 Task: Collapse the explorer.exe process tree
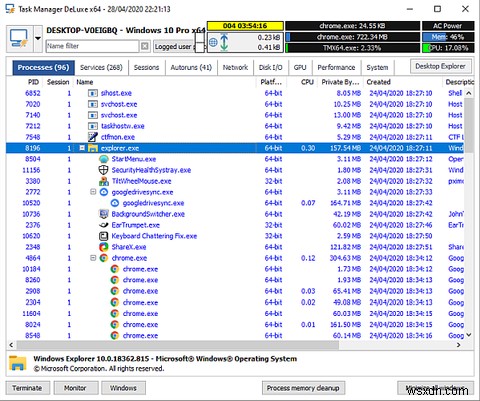coord(82,148)
